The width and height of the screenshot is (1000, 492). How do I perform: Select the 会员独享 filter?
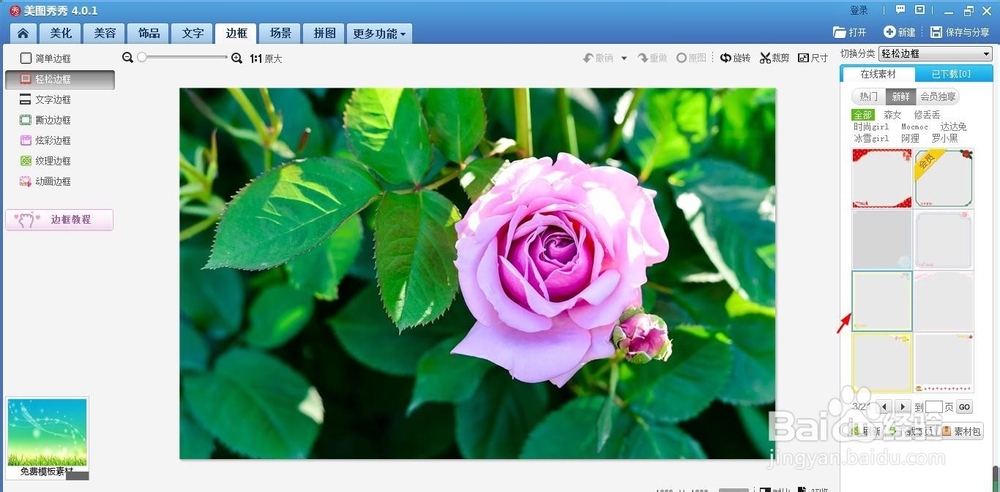938,97
